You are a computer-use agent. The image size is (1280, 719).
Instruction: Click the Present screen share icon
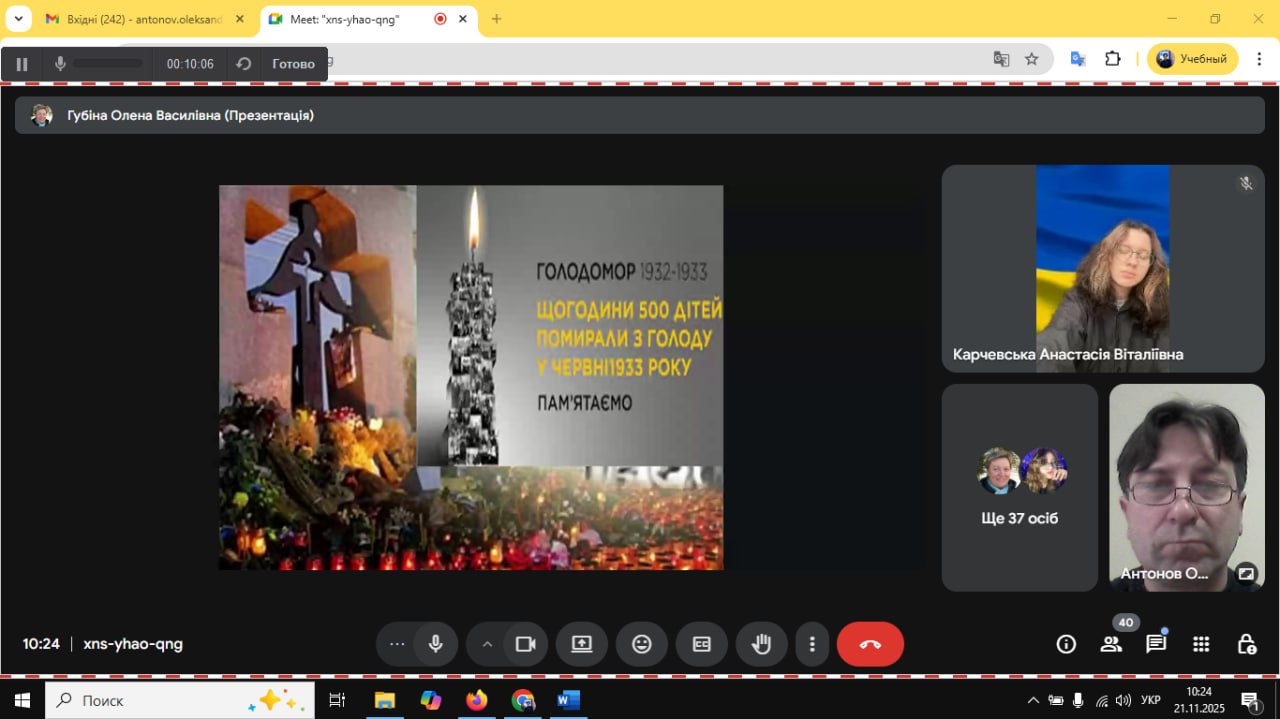582,644
